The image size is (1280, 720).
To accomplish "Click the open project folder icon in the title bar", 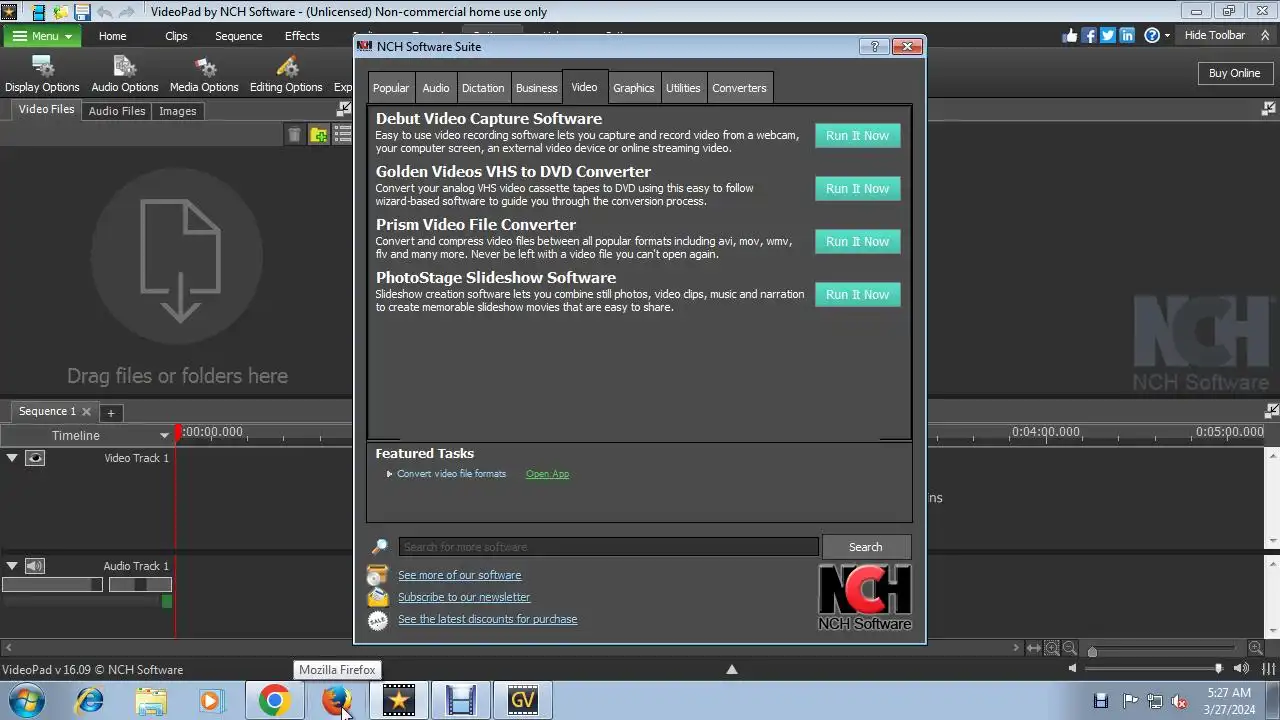I will (x=60, y=12).
